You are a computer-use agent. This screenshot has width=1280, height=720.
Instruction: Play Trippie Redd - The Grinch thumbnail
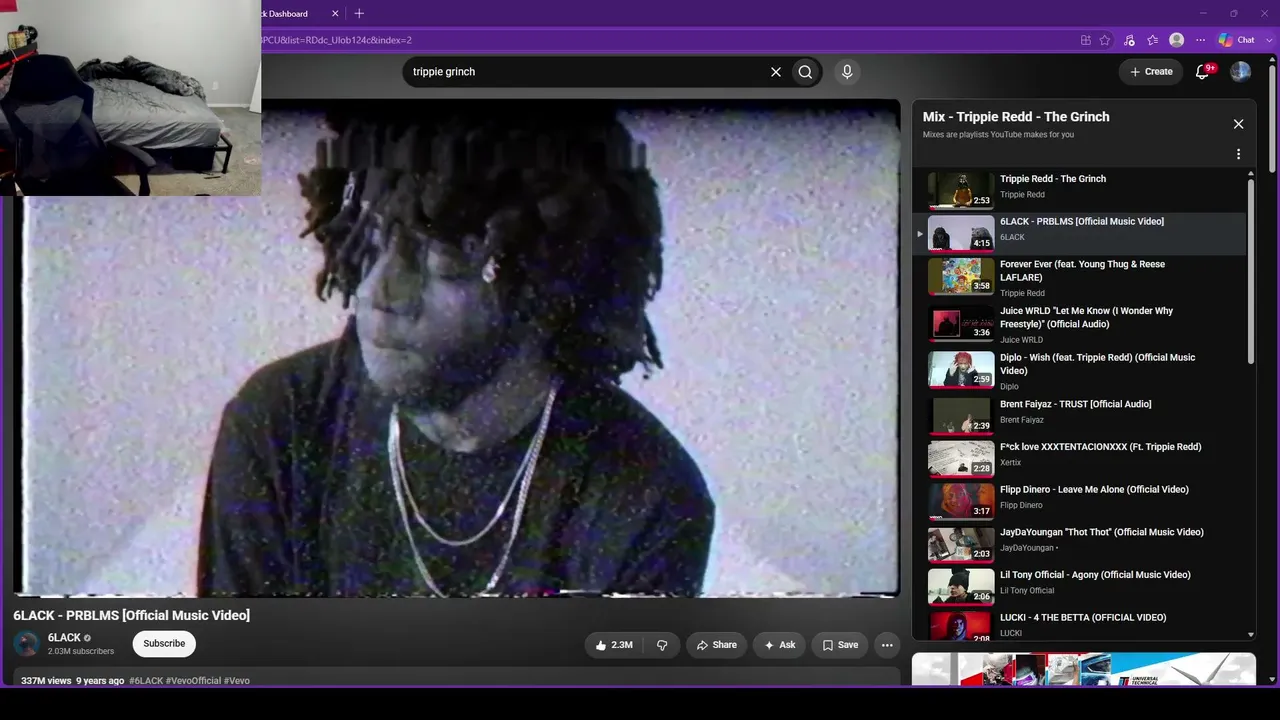(x=961, y=190)
